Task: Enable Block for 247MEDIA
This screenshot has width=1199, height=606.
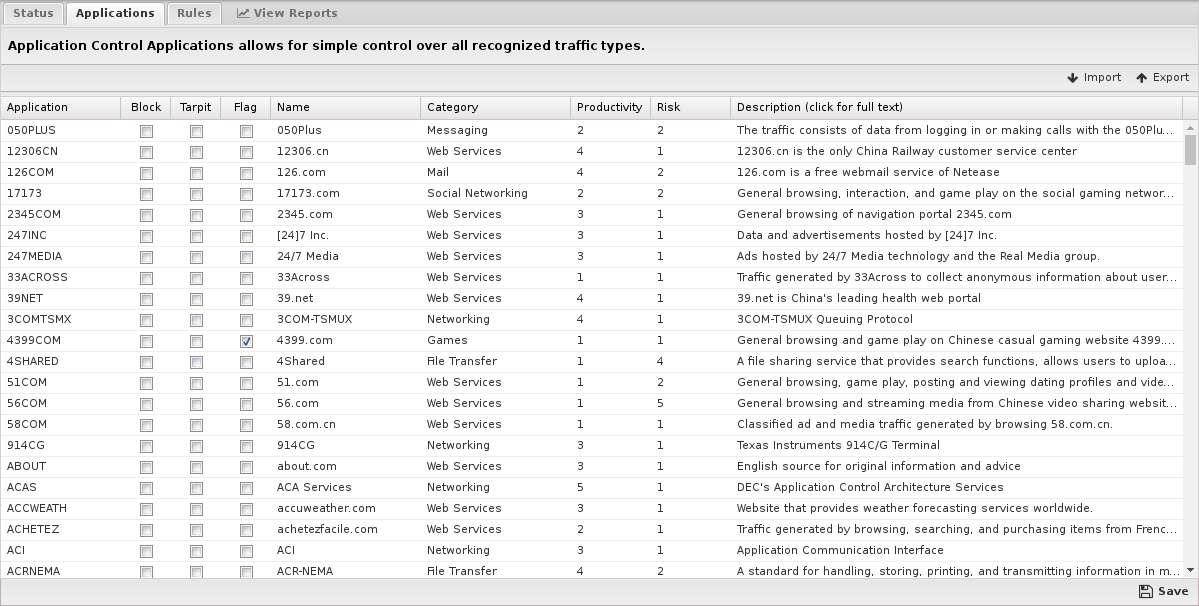Action: tap(146, 258)
